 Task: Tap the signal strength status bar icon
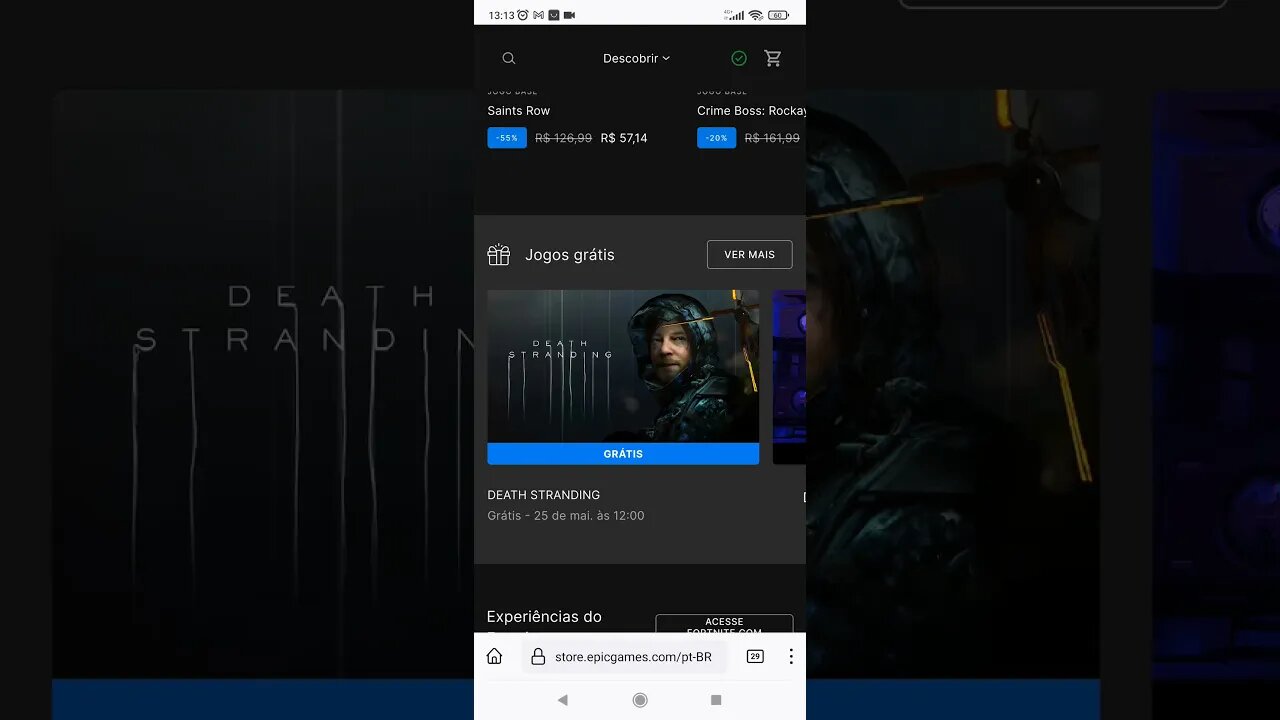734,15
